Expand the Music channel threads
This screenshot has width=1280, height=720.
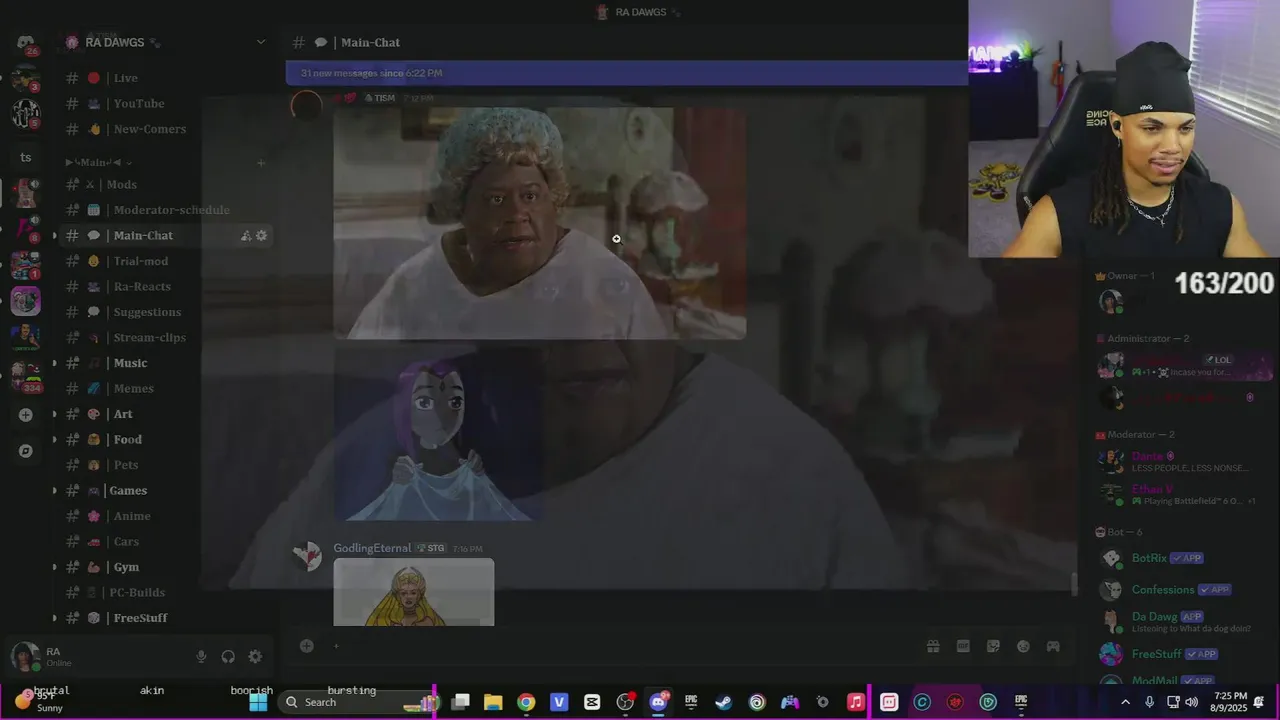tap(54, 363)
